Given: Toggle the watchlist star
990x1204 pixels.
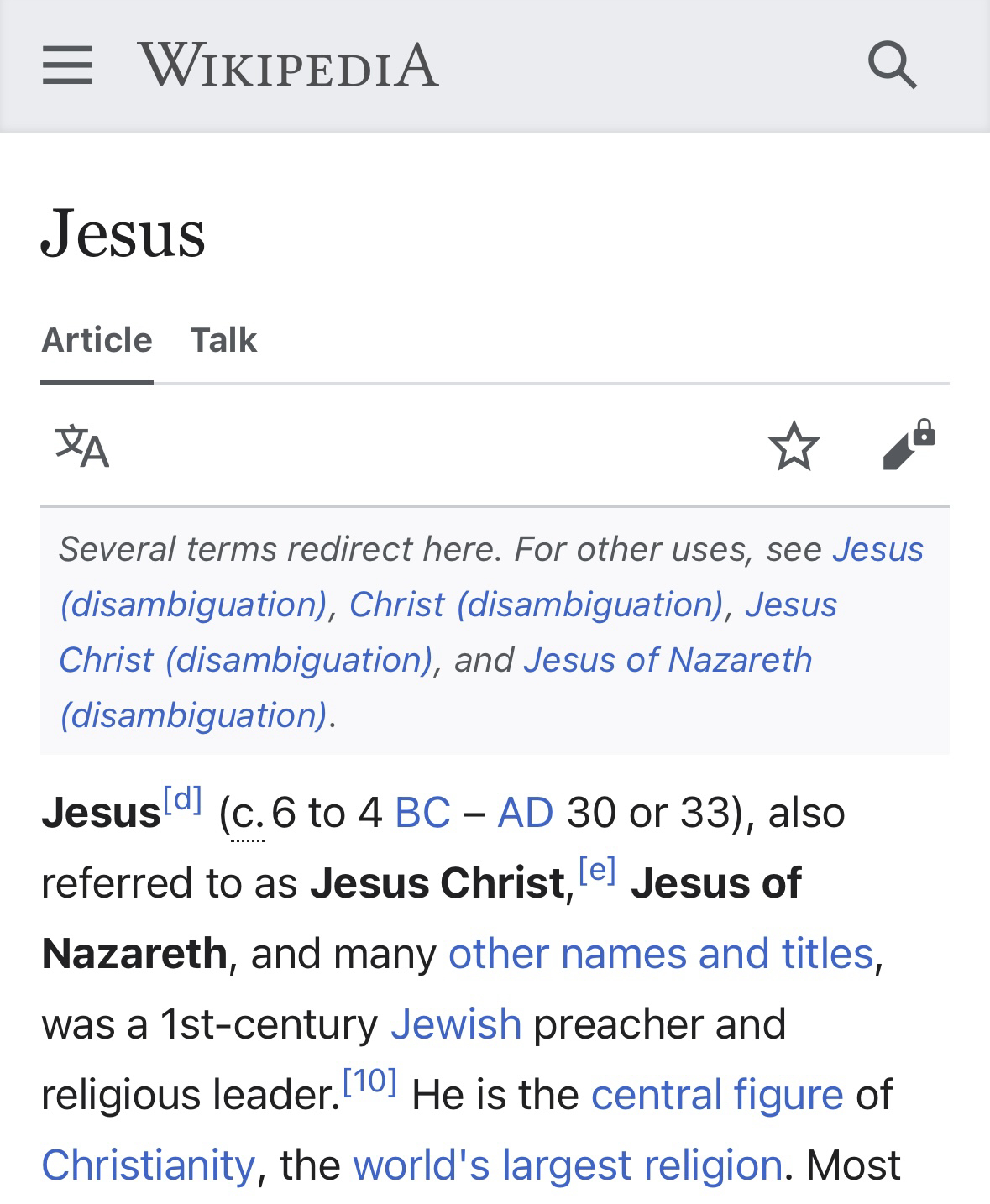Looking at the screenshot, I should (x=794, y=446).
